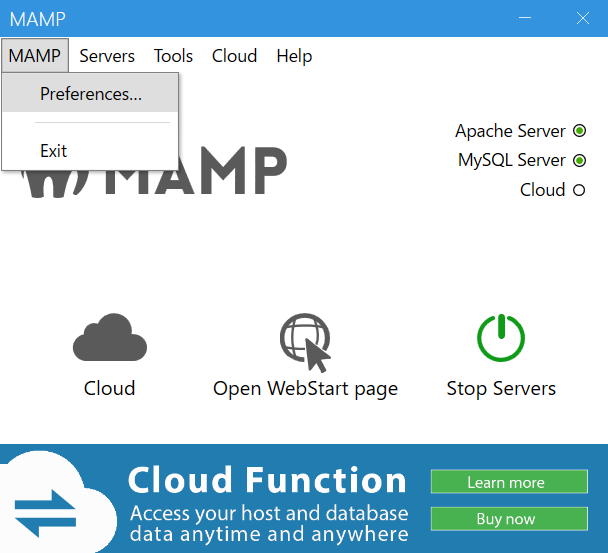
Task: Click the Cloud status indicator
Action: [x=579, y=190]
